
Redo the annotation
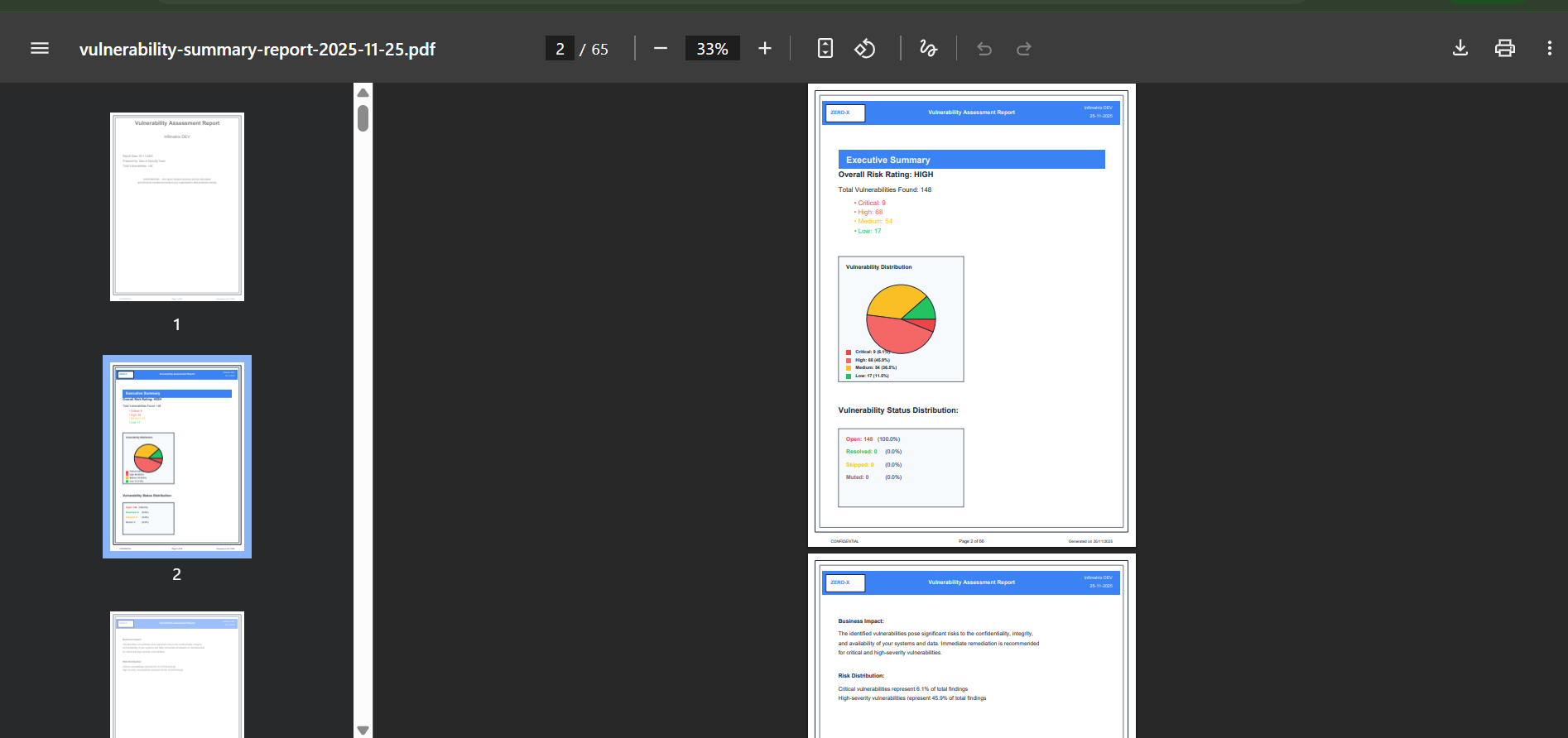(x=1024, y=49)
